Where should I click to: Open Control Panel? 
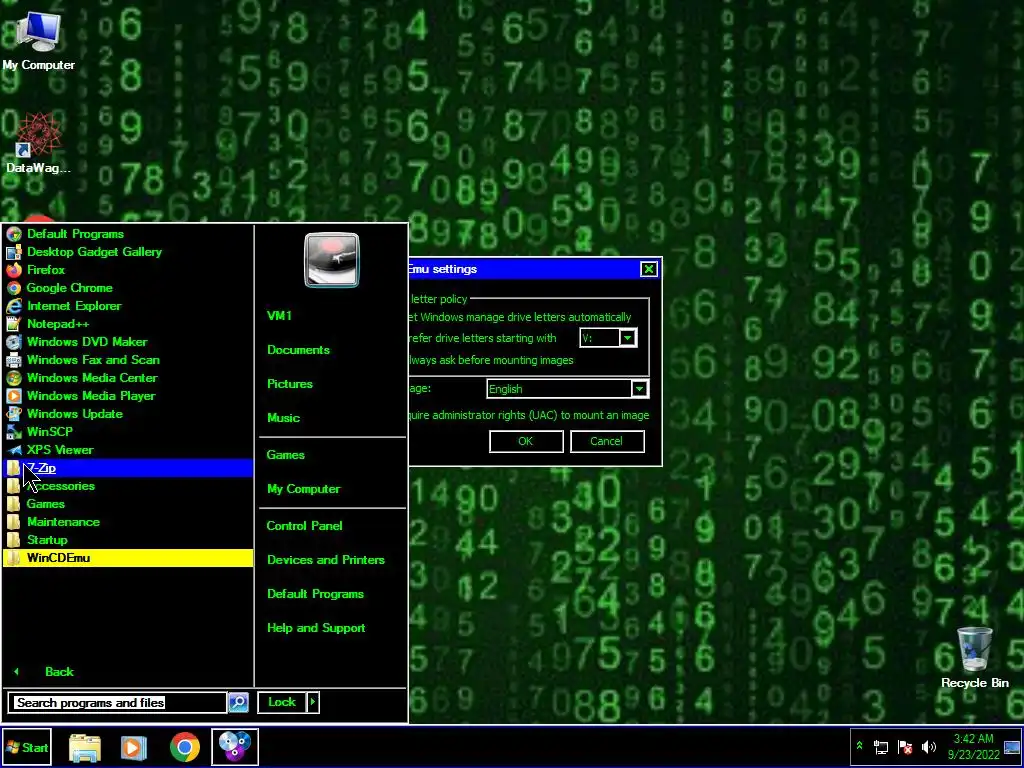(304, 526)
